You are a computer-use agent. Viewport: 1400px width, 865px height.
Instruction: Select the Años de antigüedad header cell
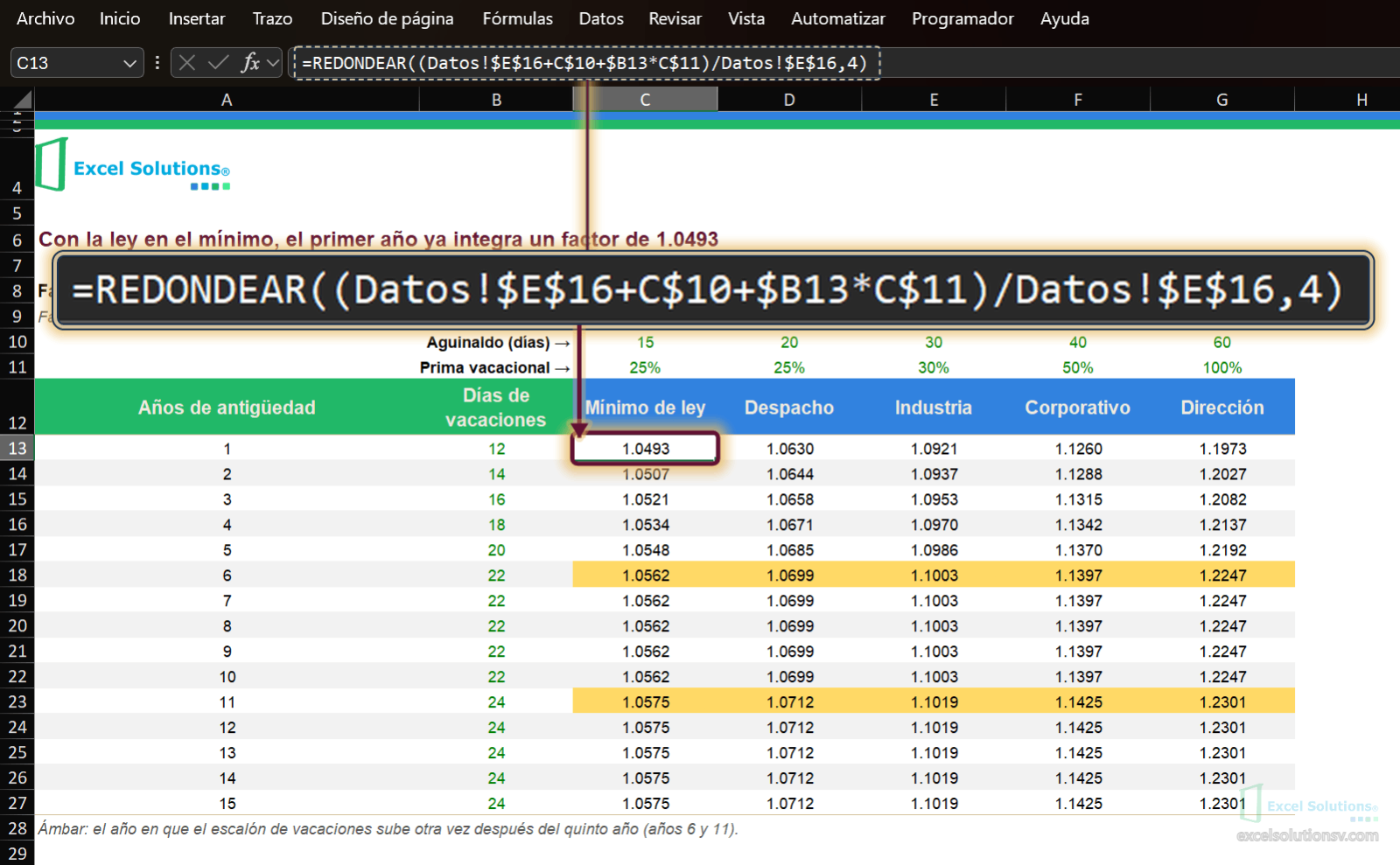(x=227, y=407)
